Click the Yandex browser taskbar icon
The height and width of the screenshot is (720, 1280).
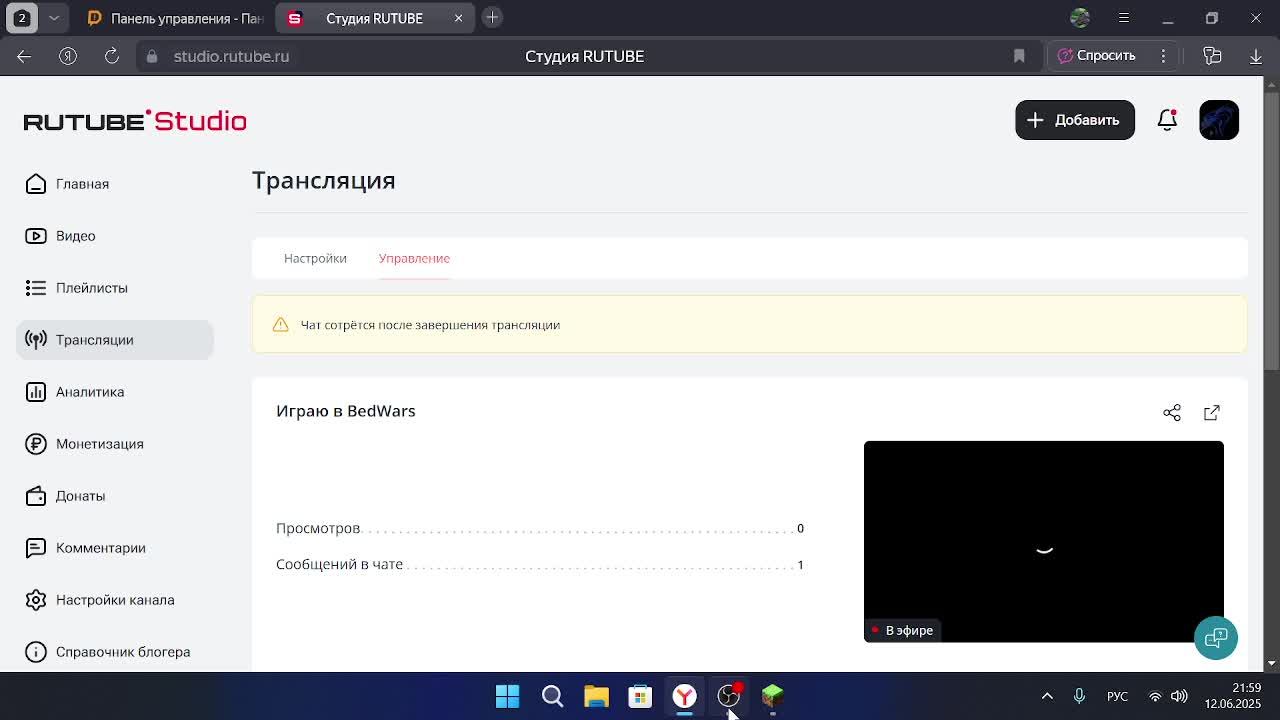[684, 696]
